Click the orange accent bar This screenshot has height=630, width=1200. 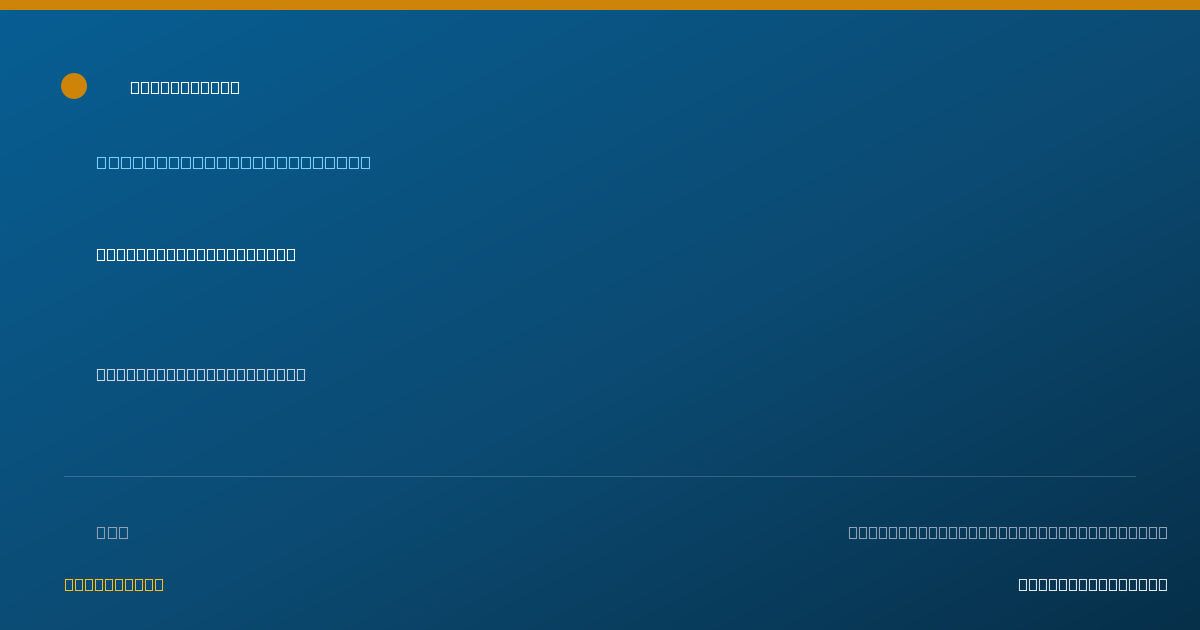click(600, 5)
